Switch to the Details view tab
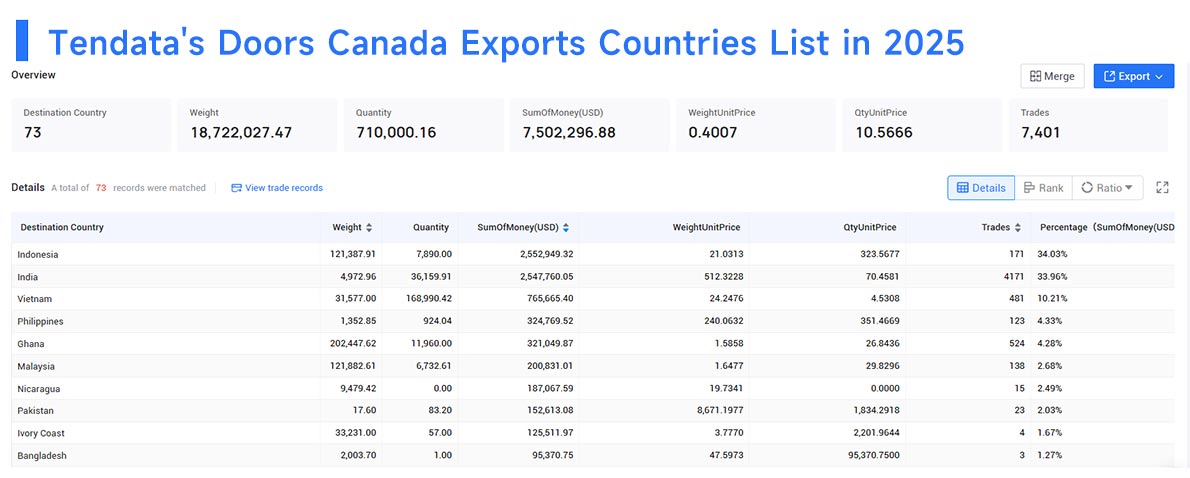The width and height of the screenshot is (1190, 478). point(981,187)
